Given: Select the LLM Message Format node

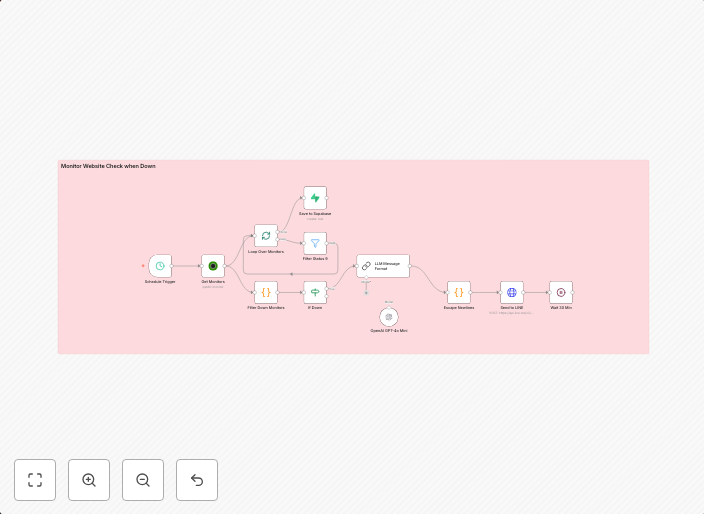Looking at the screenshot, I should coord(383,266).
